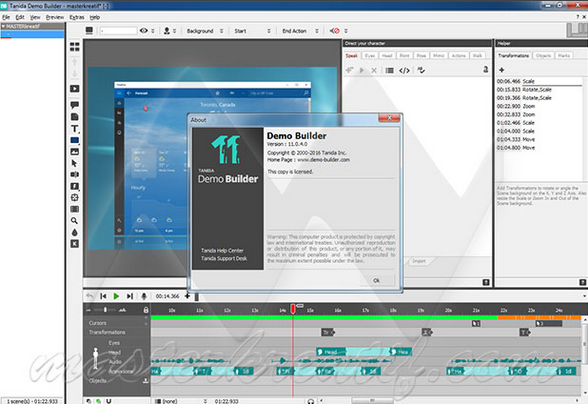Click the red playhead marker on timeline
588x404 pixels.
[293, 309]
